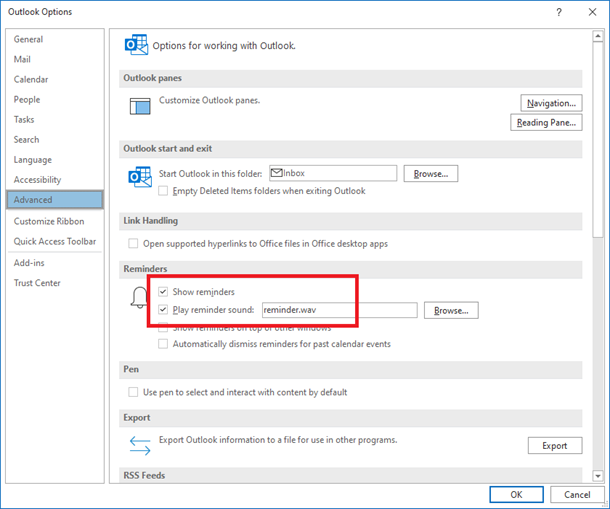The image size is (610, 509).
Task: Click the Export button
Action: click(x=555, y=446)
